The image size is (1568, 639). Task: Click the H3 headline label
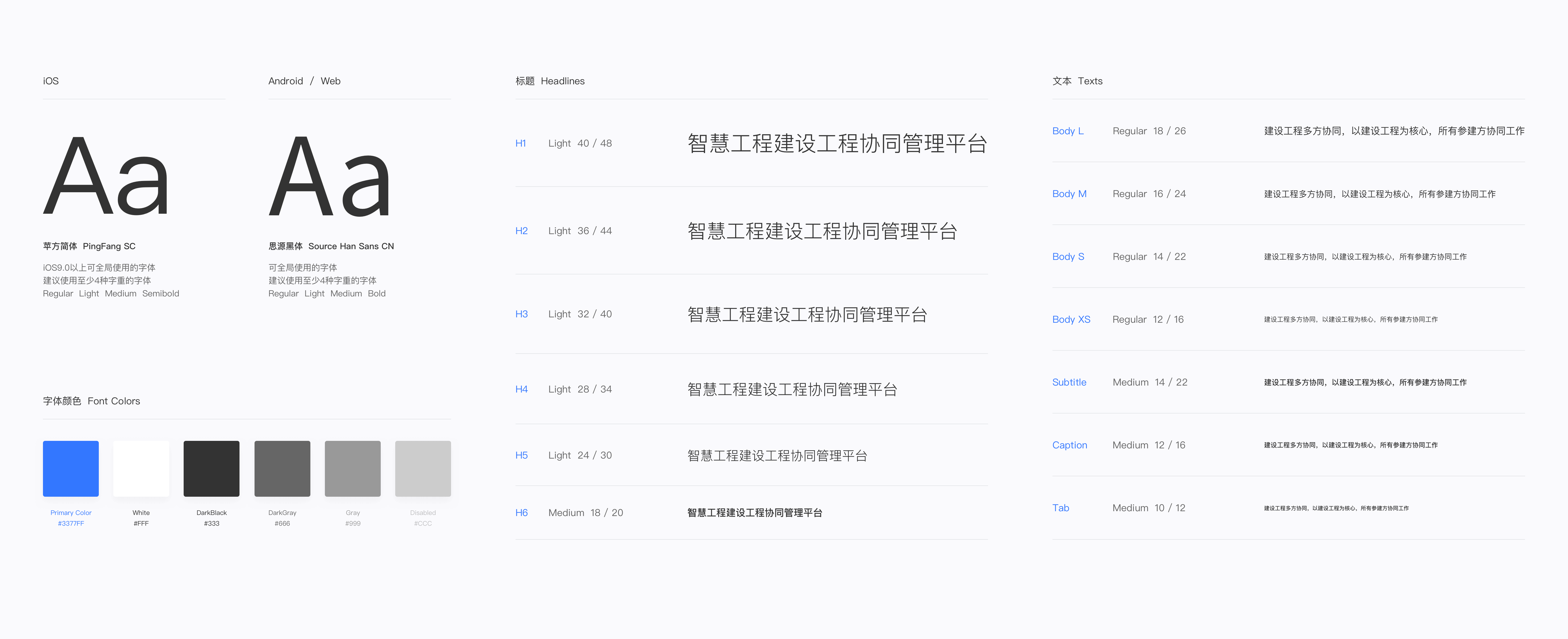522,315
